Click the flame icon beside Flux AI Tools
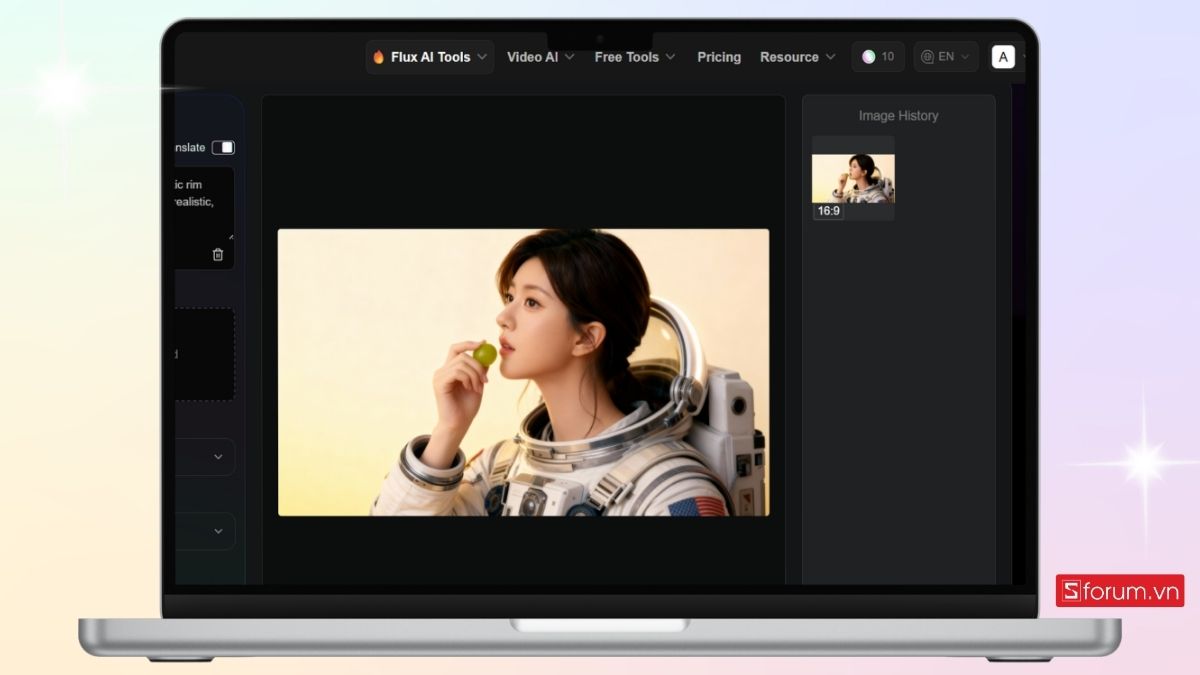Viewport: 1200px width, 675px height. coord(379,57)
